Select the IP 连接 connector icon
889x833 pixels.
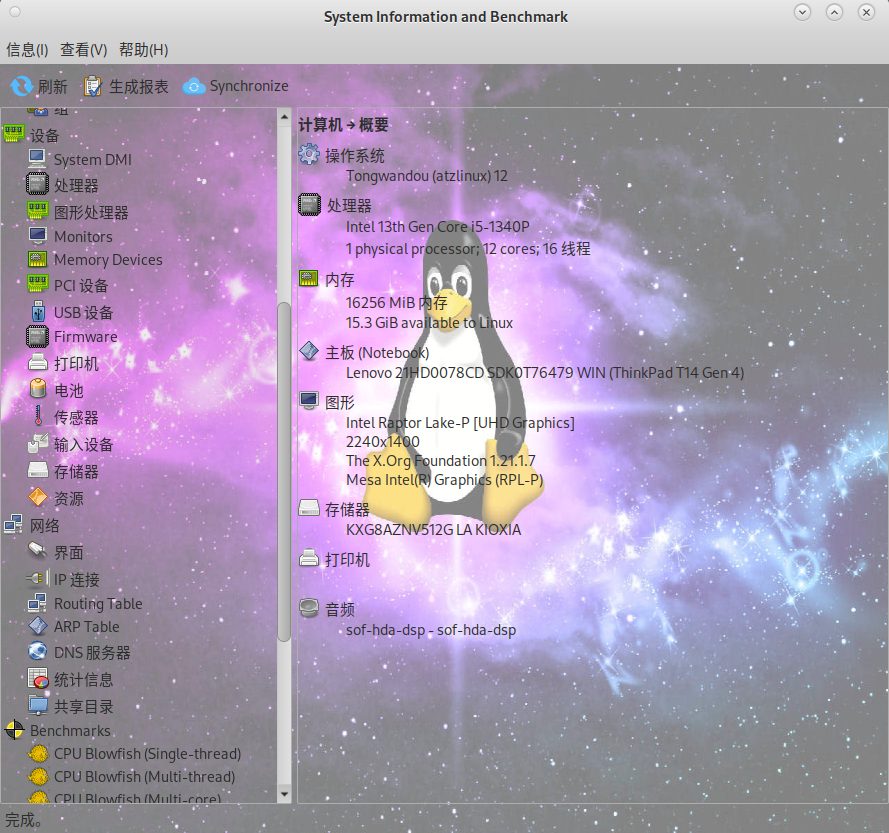[x=37, y=578]
